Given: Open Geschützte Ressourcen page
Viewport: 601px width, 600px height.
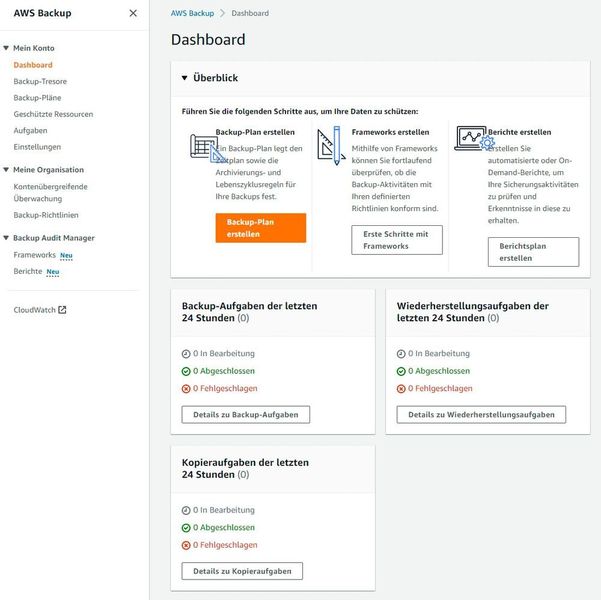Looking at the screenshot, I should 53,114.
